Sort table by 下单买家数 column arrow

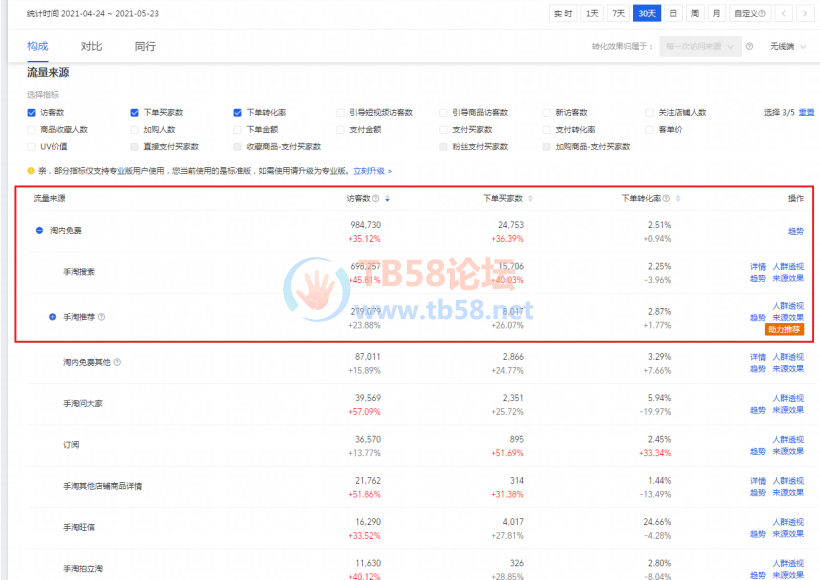pos(530,198)
